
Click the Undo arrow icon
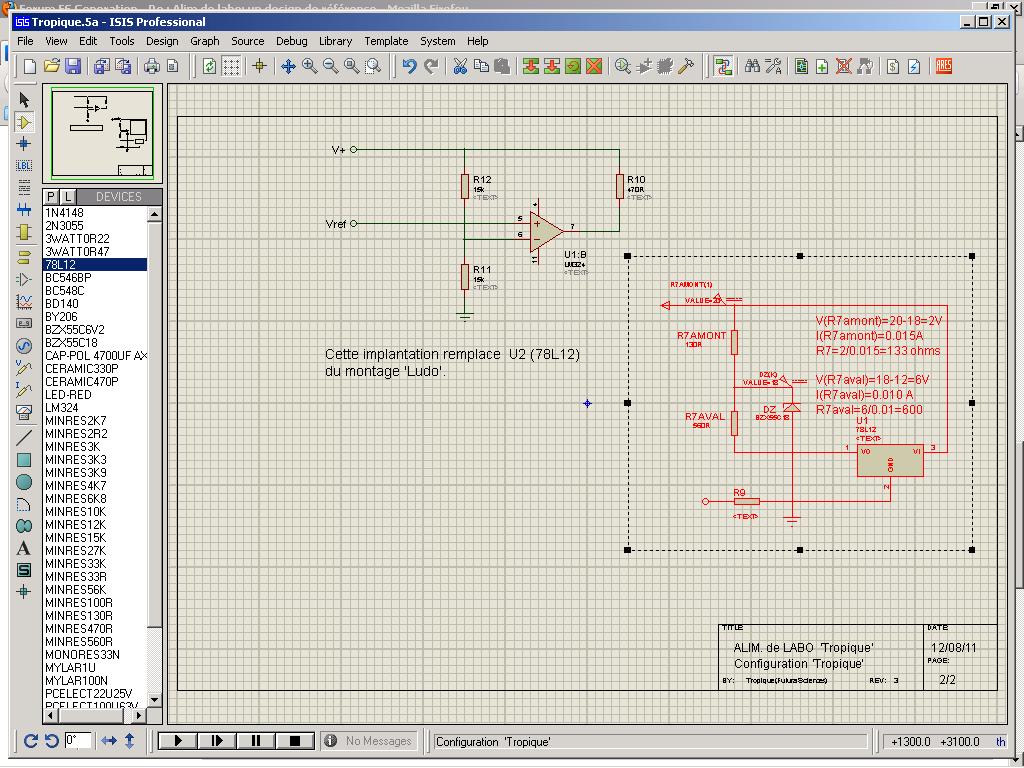pyautogui.click(x=409, y=66)
